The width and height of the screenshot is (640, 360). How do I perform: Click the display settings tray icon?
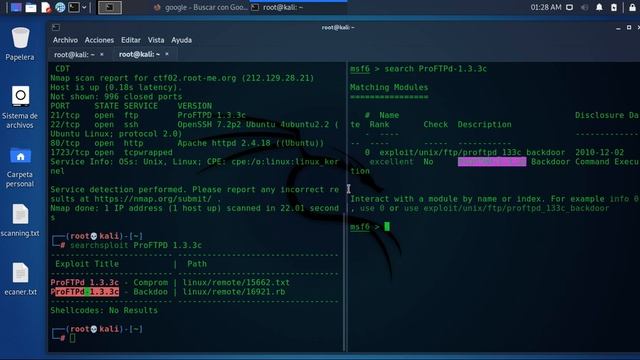pyautogui.click(x=569, y=7)
